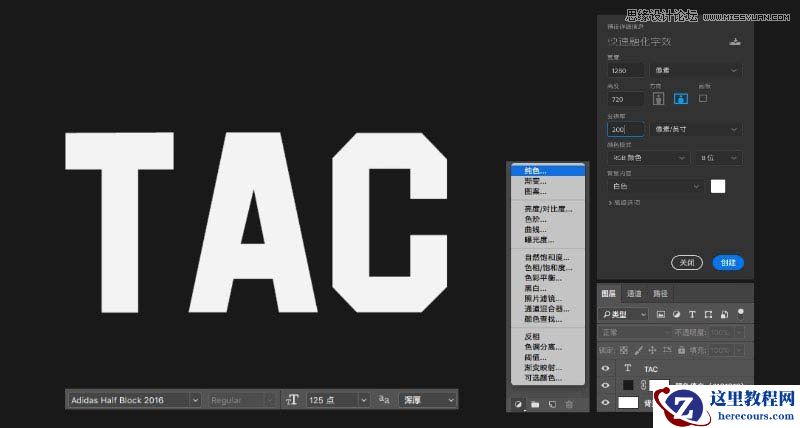Switch to the 图层 layers tab
800x428 pixels.
point(608,293)
